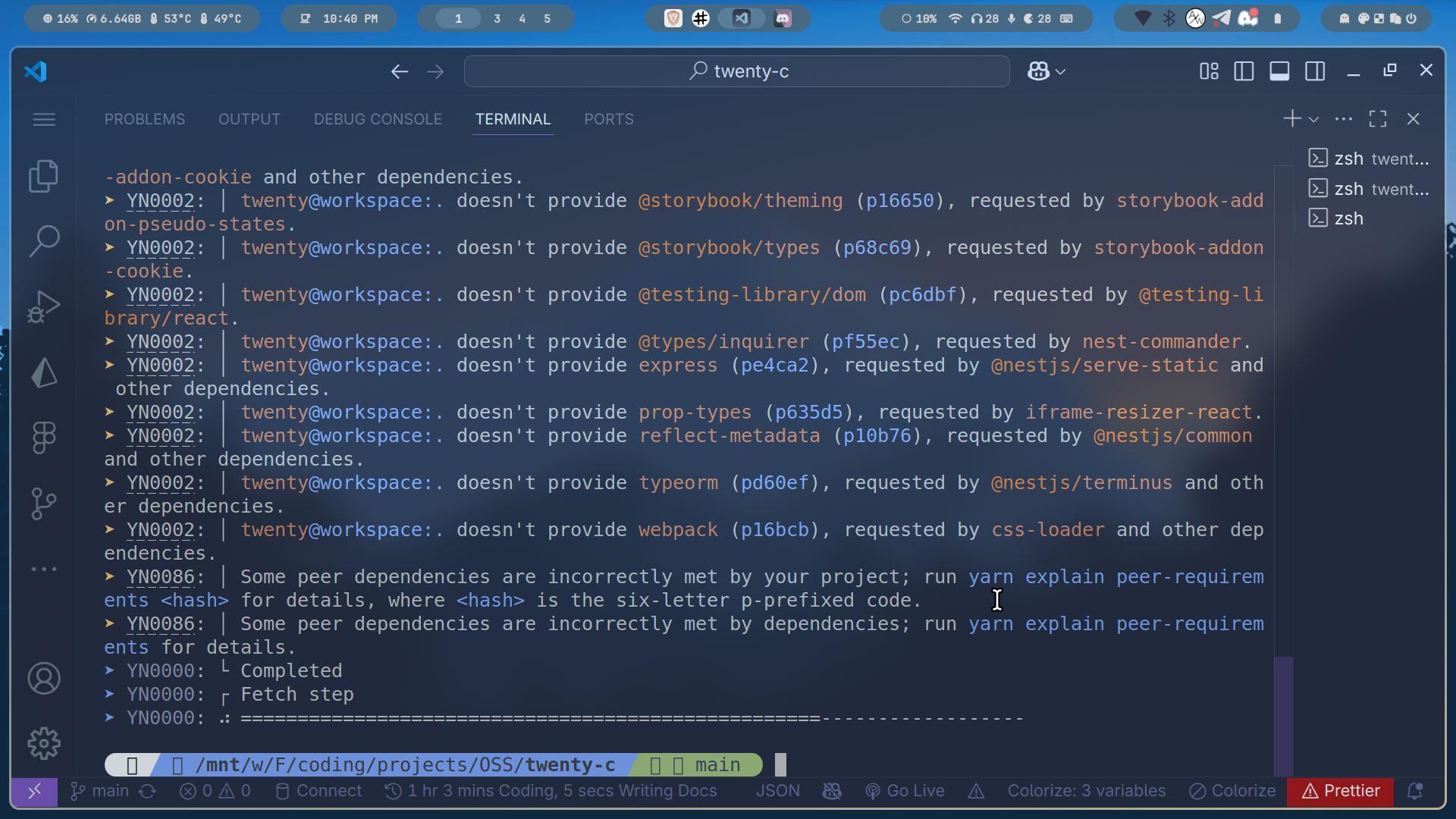Select the first zsh twent... terminal
This screenshot has height=819, width=1456.
[x=1369, y=158]
